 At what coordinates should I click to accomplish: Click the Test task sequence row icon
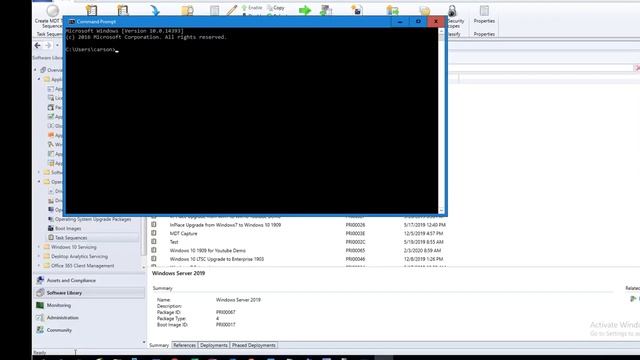[154, 242]
